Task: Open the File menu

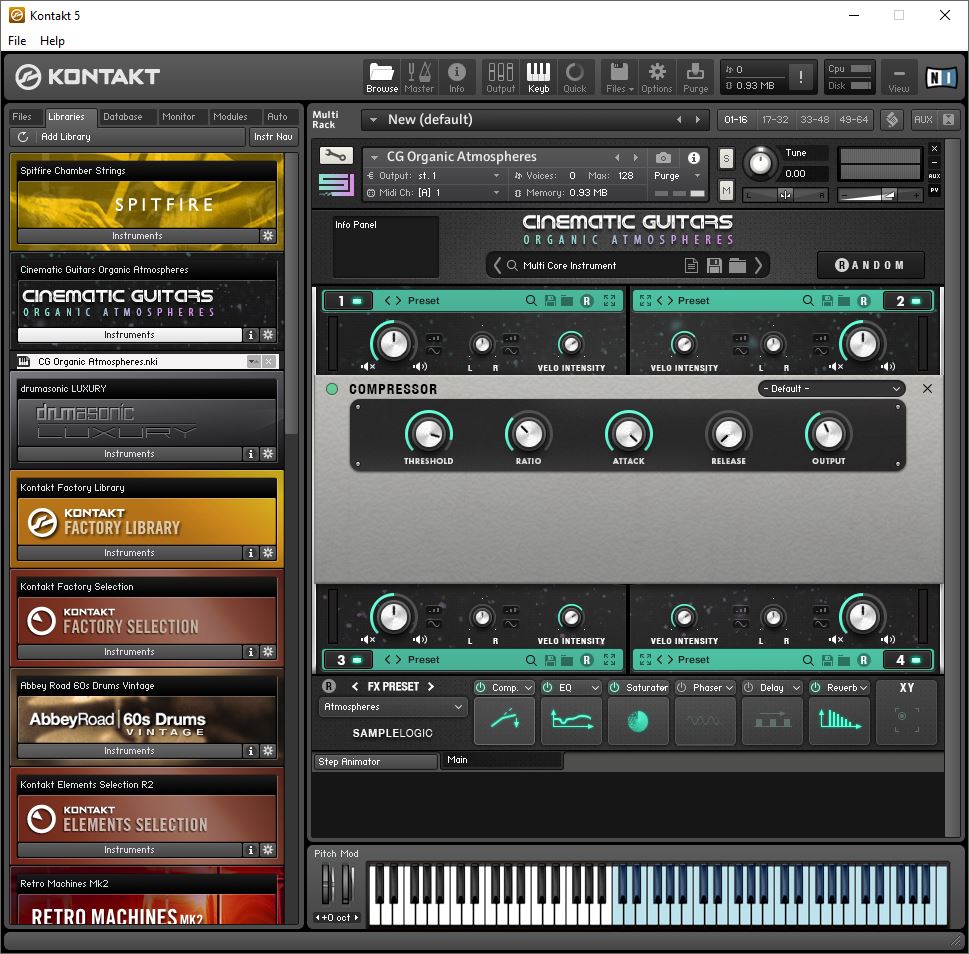Action: click(17, 41)
